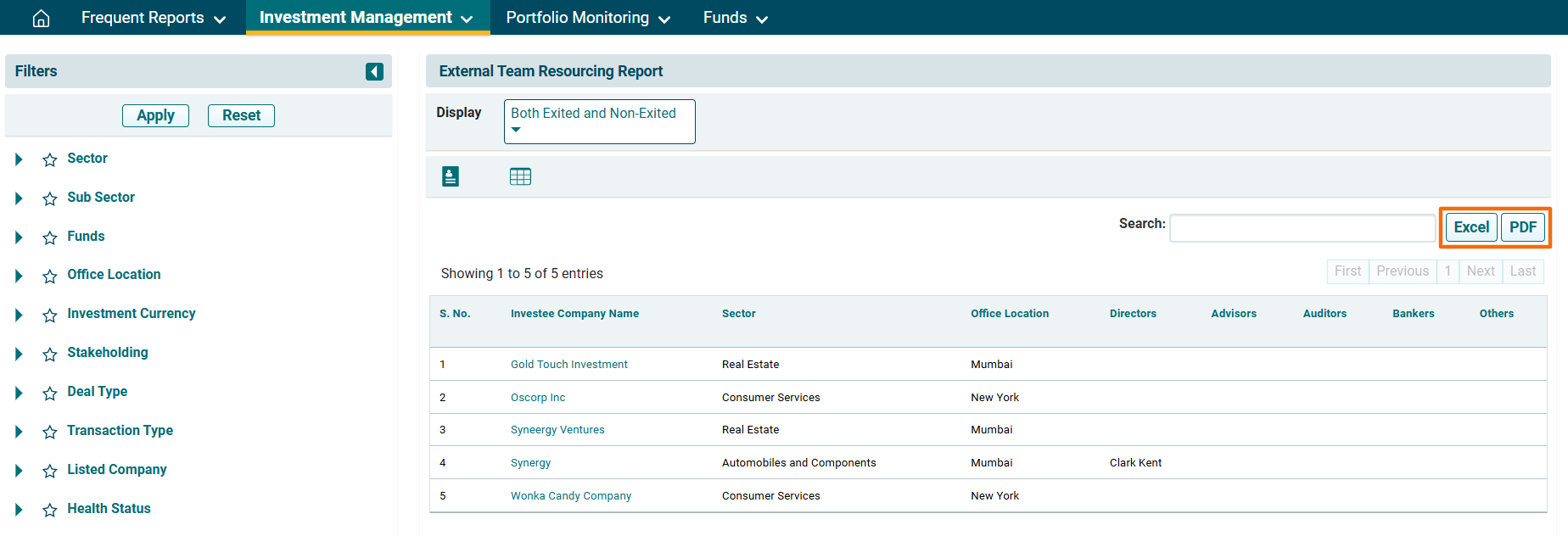
Task: Switch to the contact card view icon
Action: click(451, 176)
